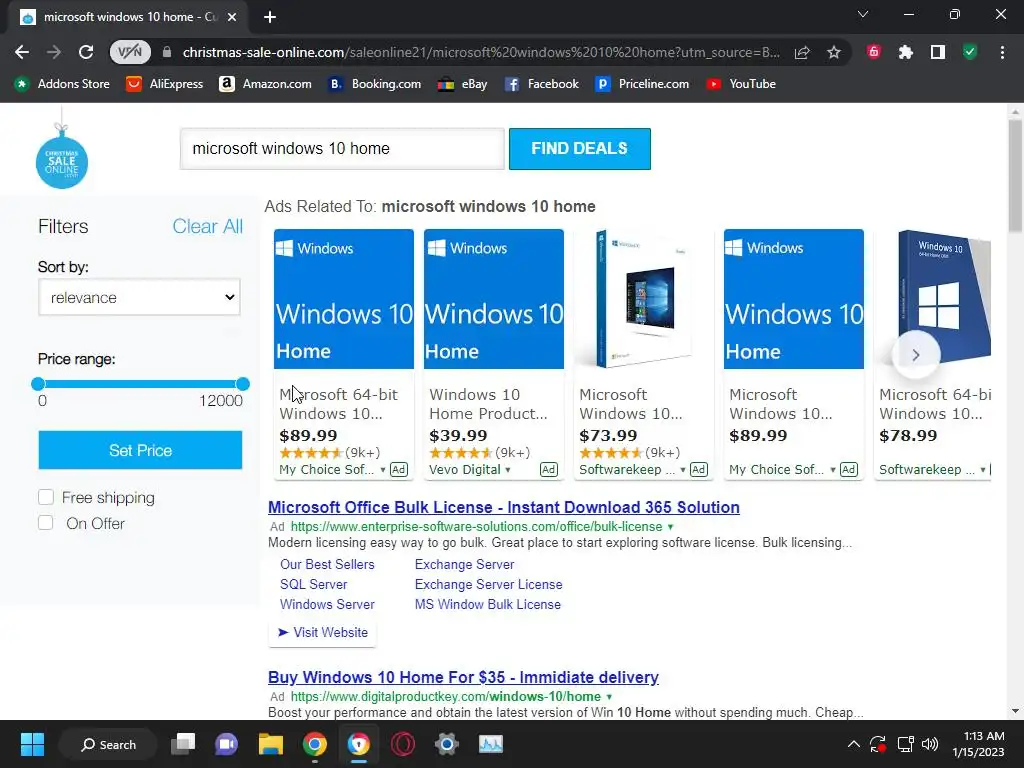Open the eBay bookmark
This screenshot has height=768, width=1024.
tap(463, 84)
